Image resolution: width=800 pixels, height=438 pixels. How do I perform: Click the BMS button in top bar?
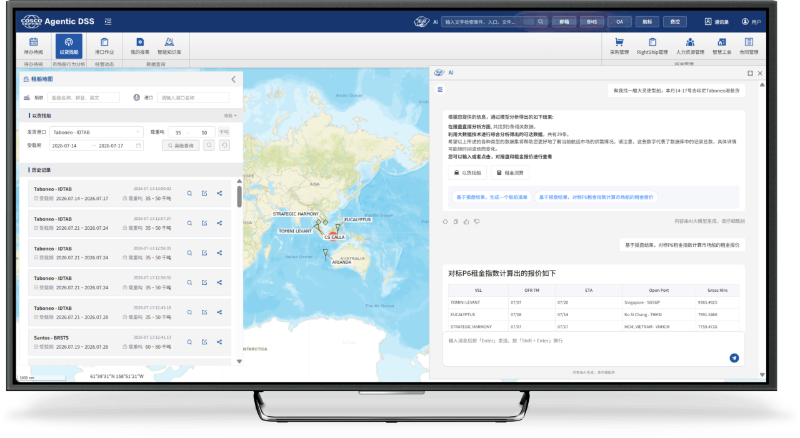tap(591, 21)
